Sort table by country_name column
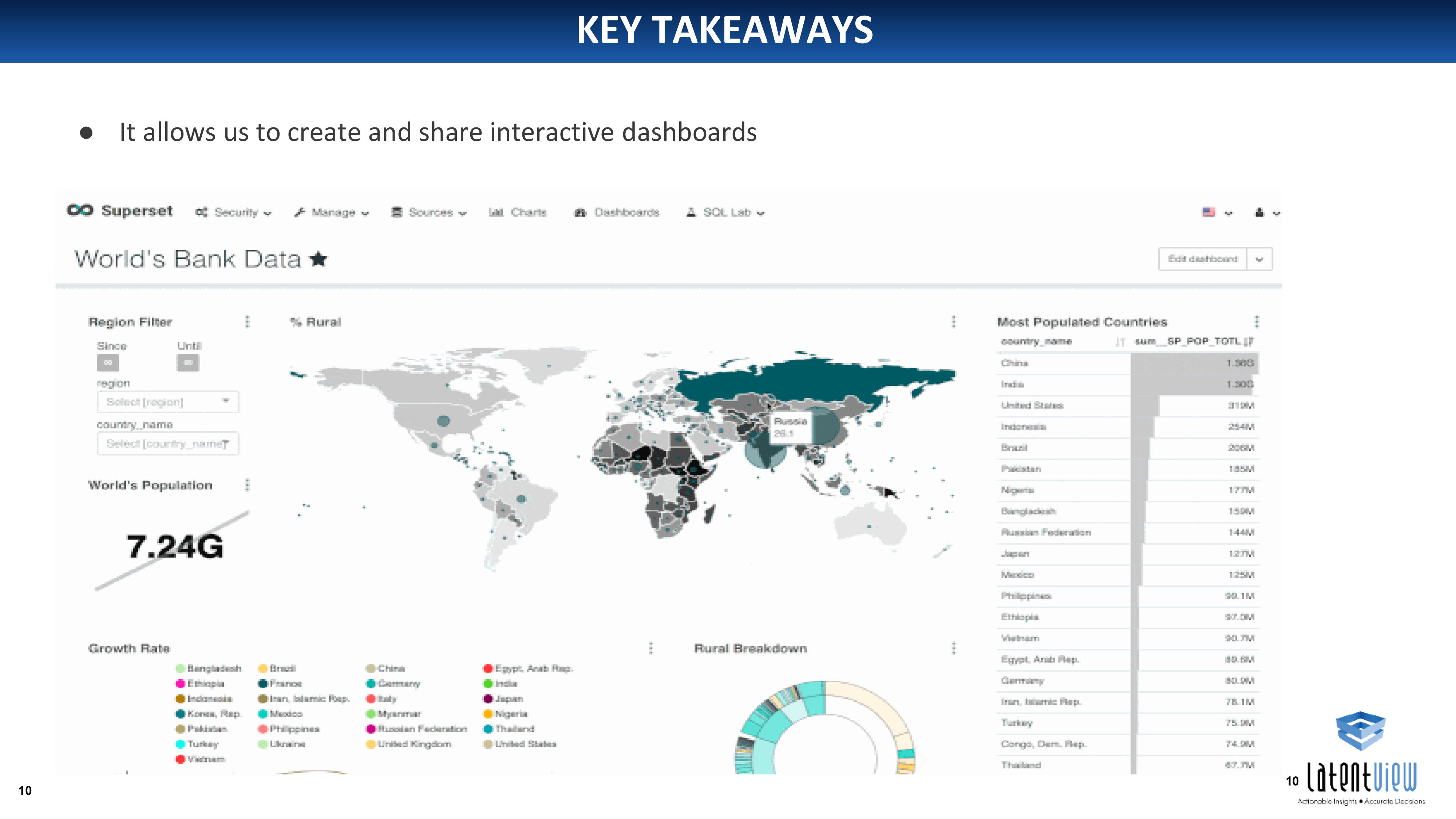 (1063, 341)
